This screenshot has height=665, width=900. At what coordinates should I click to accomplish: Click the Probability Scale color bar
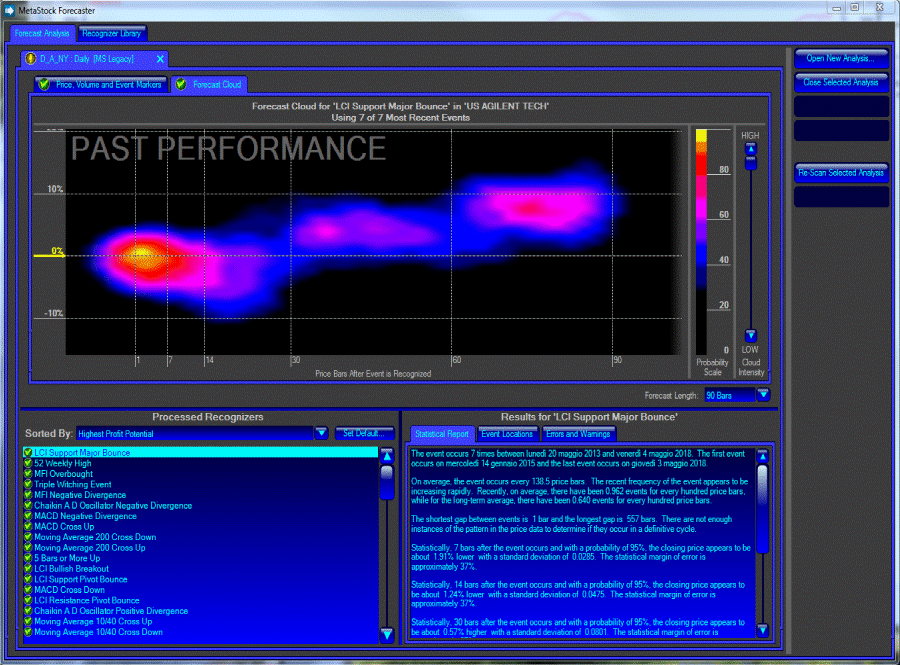coord(701,242)
